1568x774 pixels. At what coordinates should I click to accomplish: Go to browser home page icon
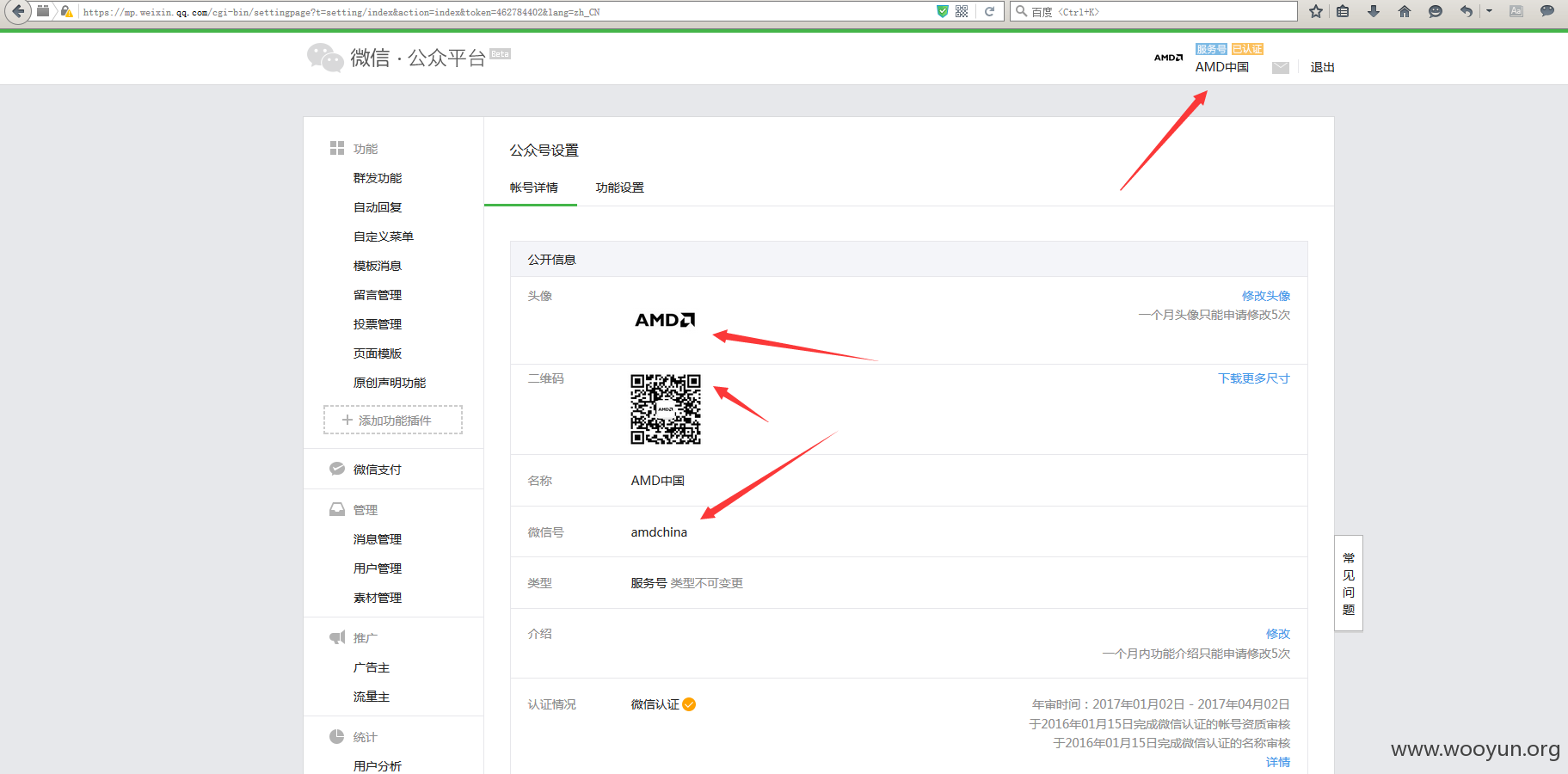[1405, 11]
